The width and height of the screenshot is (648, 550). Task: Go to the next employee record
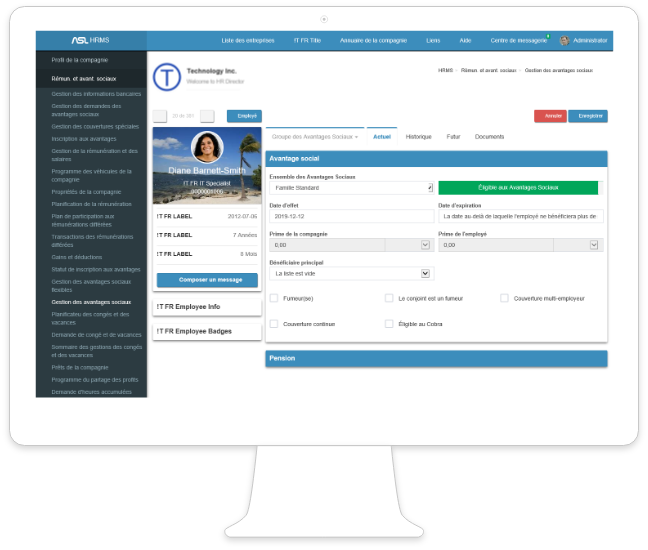207,116
